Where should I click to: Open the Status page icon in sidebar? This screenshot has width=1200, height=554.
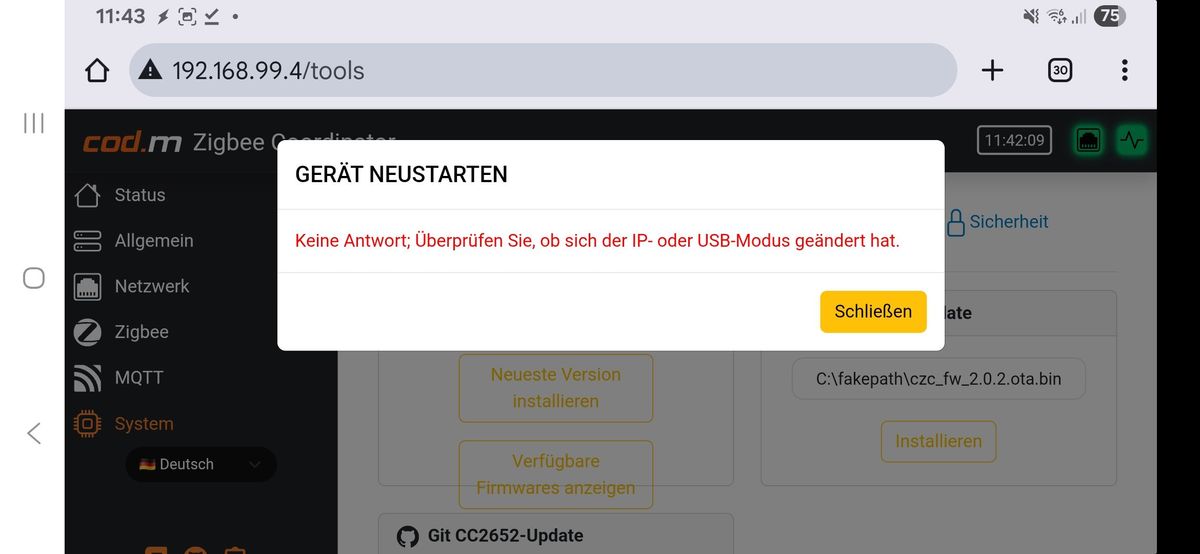coord(88,195)
